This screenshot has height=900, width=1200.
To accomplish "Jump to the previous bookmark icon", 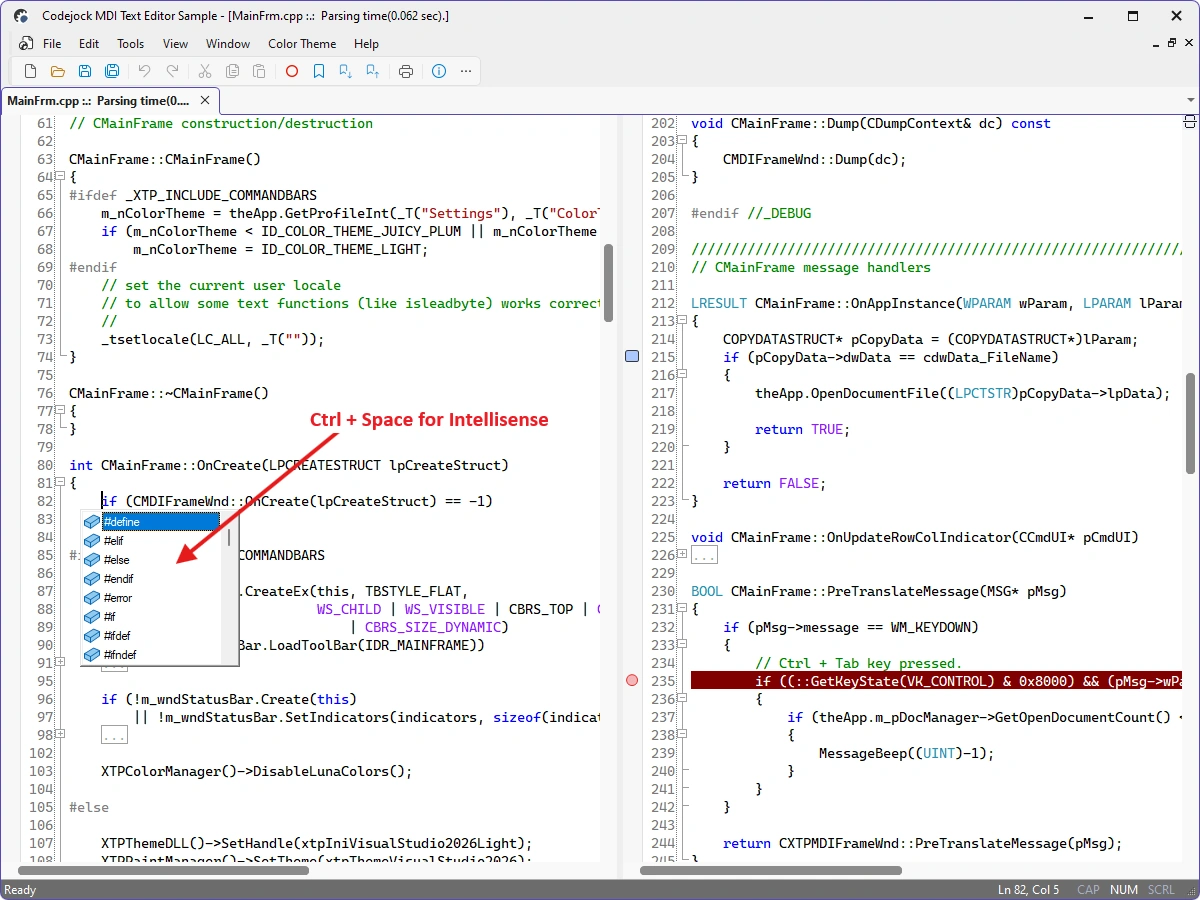I will point(373,71).
